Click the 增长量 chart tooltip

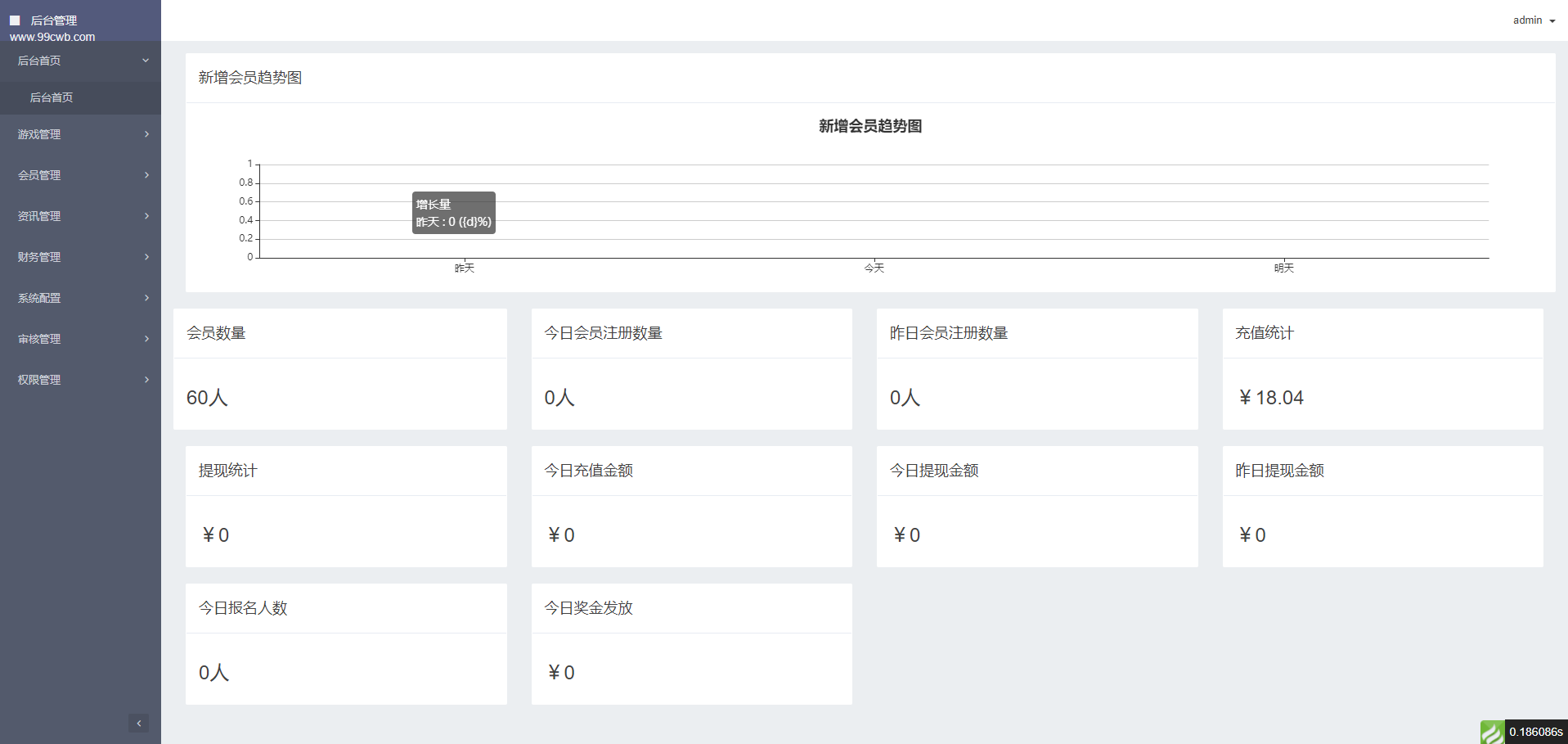click(454, 213)
